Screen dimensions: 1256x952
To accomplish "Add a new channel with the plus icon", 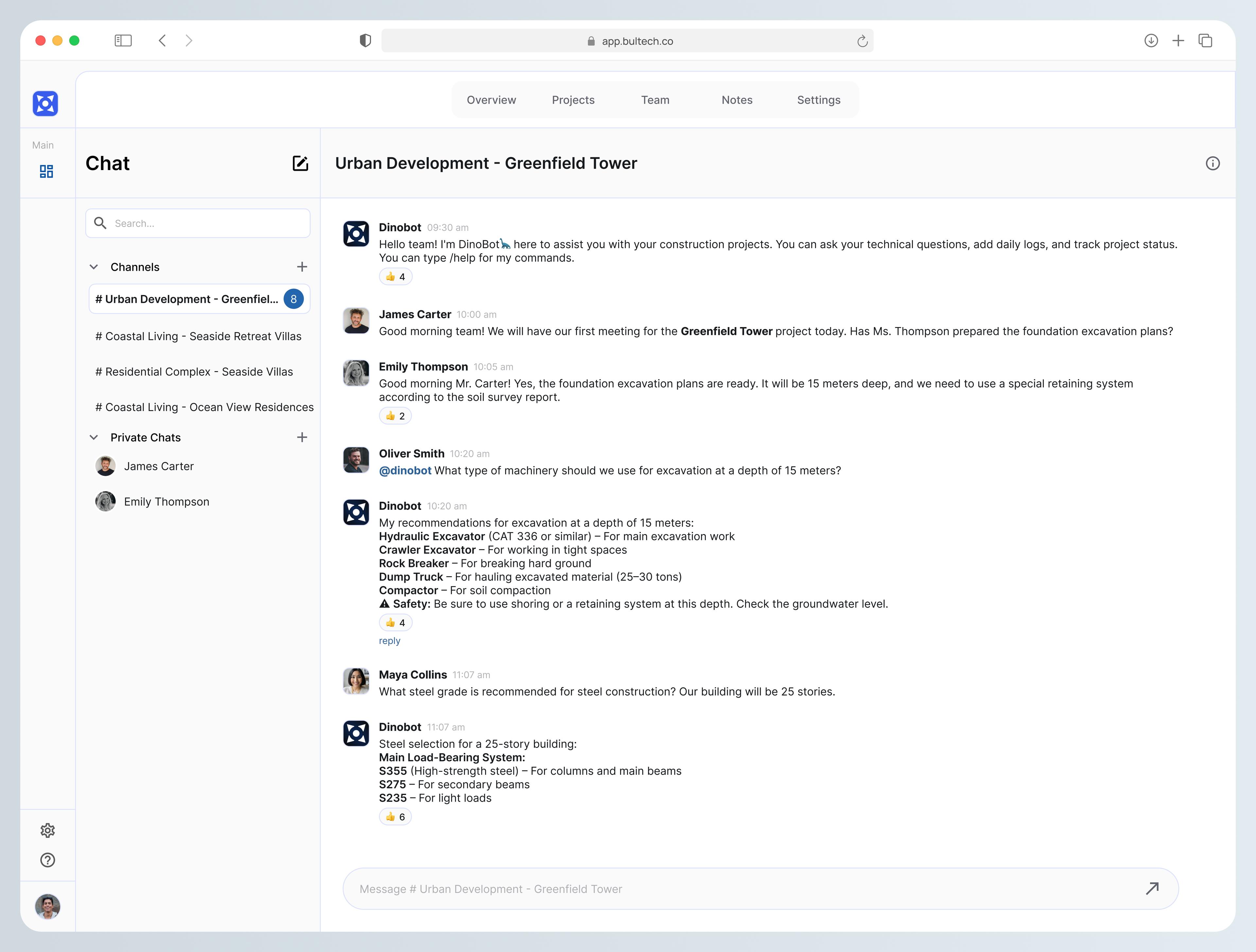I will point(302,266).
